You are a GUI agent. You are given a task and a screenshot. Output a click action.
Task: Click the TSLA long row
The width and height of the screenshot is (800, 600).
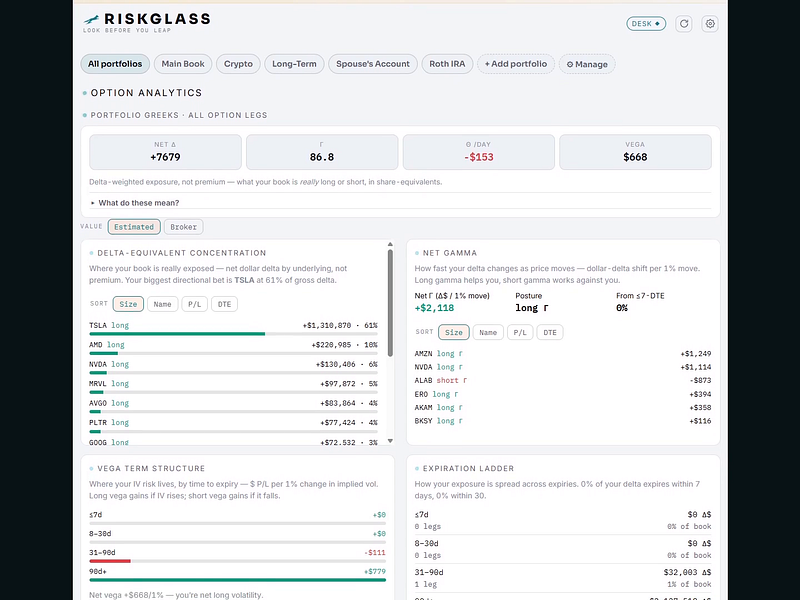(x=233, y=326)
